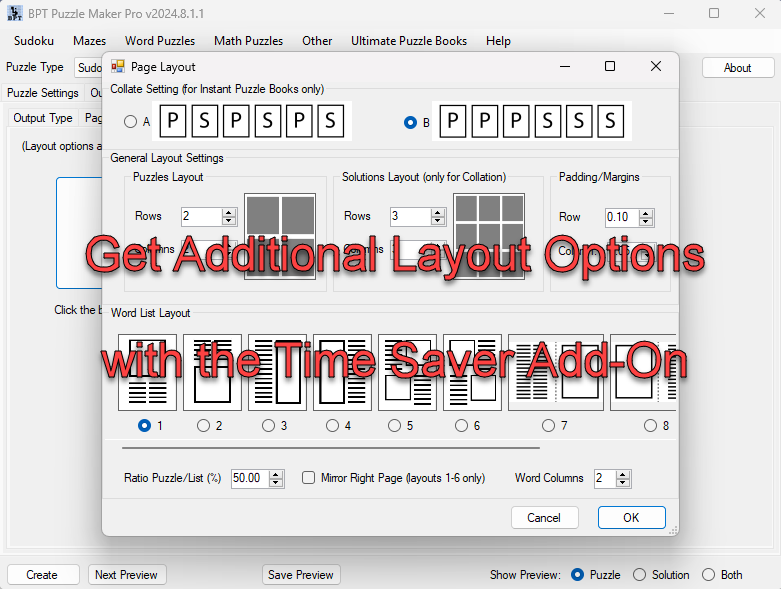Open the Math Puzzles menu
Screen dimensions: 781x589
(x=249, y=41)
